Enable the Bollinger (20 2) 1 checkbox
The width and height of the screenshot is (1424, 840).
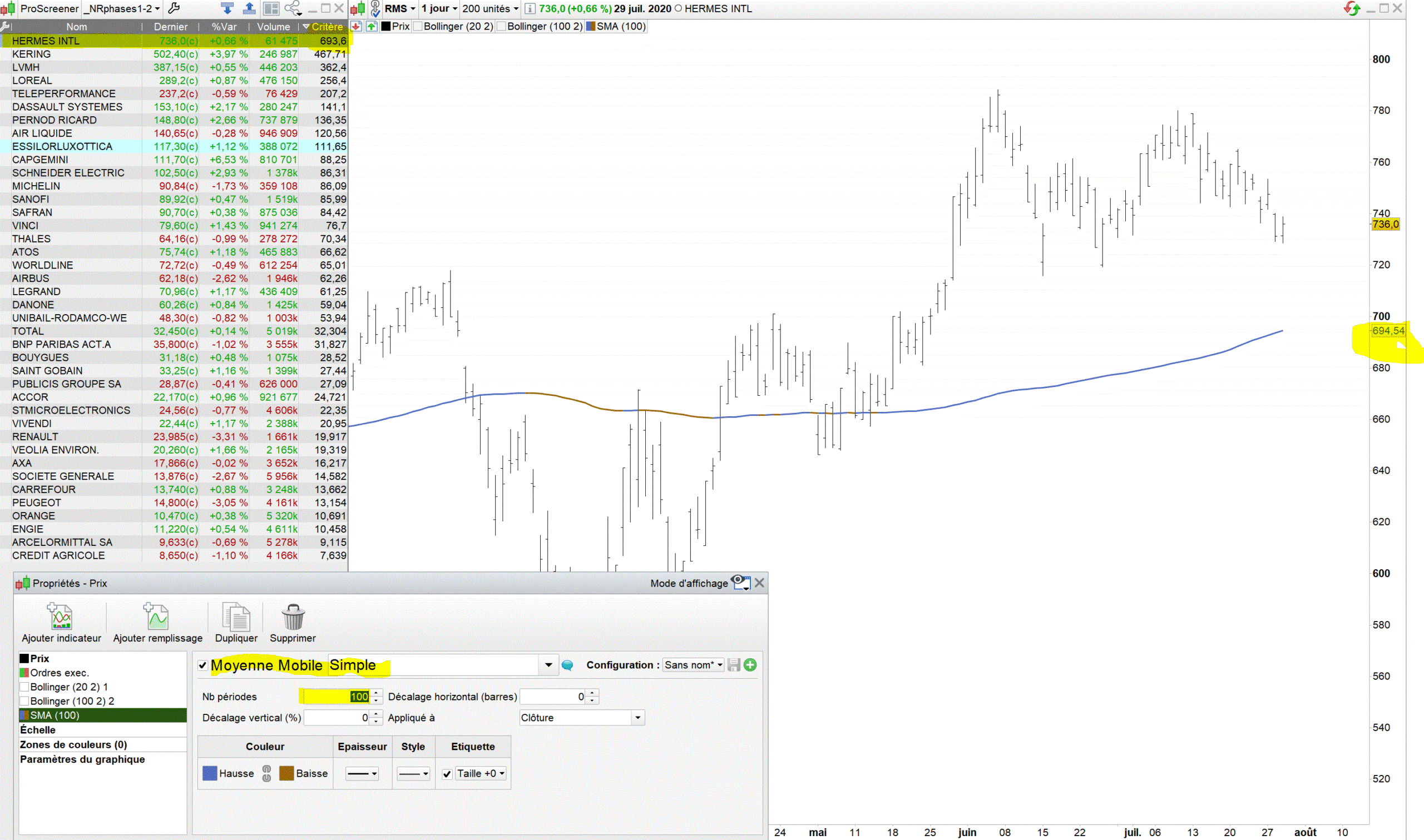pos(24,687)
